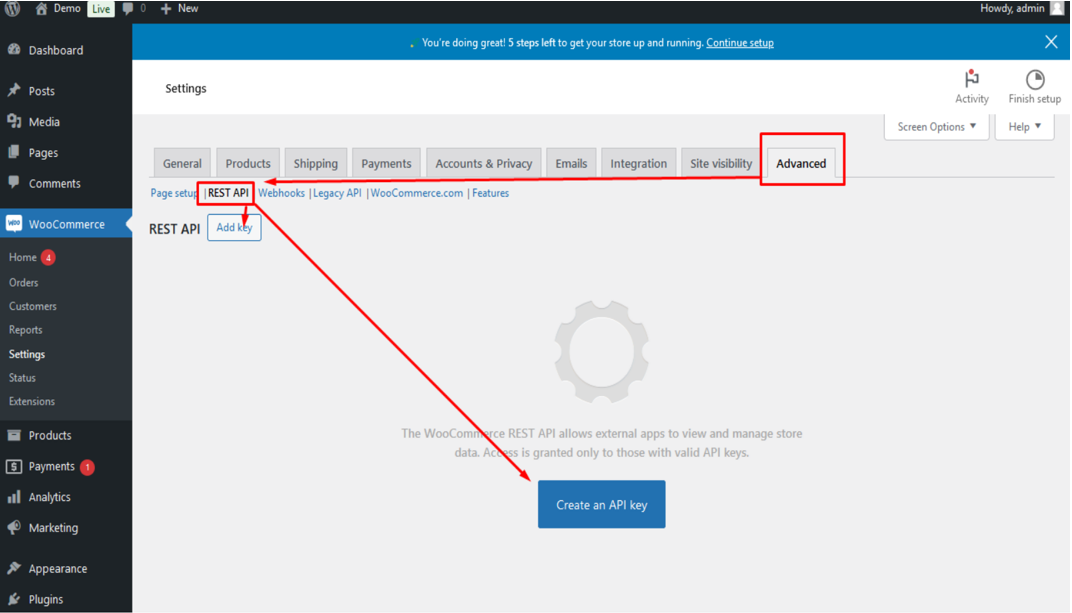The image size is (1072, 613).
Task: Open the New content menu
Action: click(179, 9)
